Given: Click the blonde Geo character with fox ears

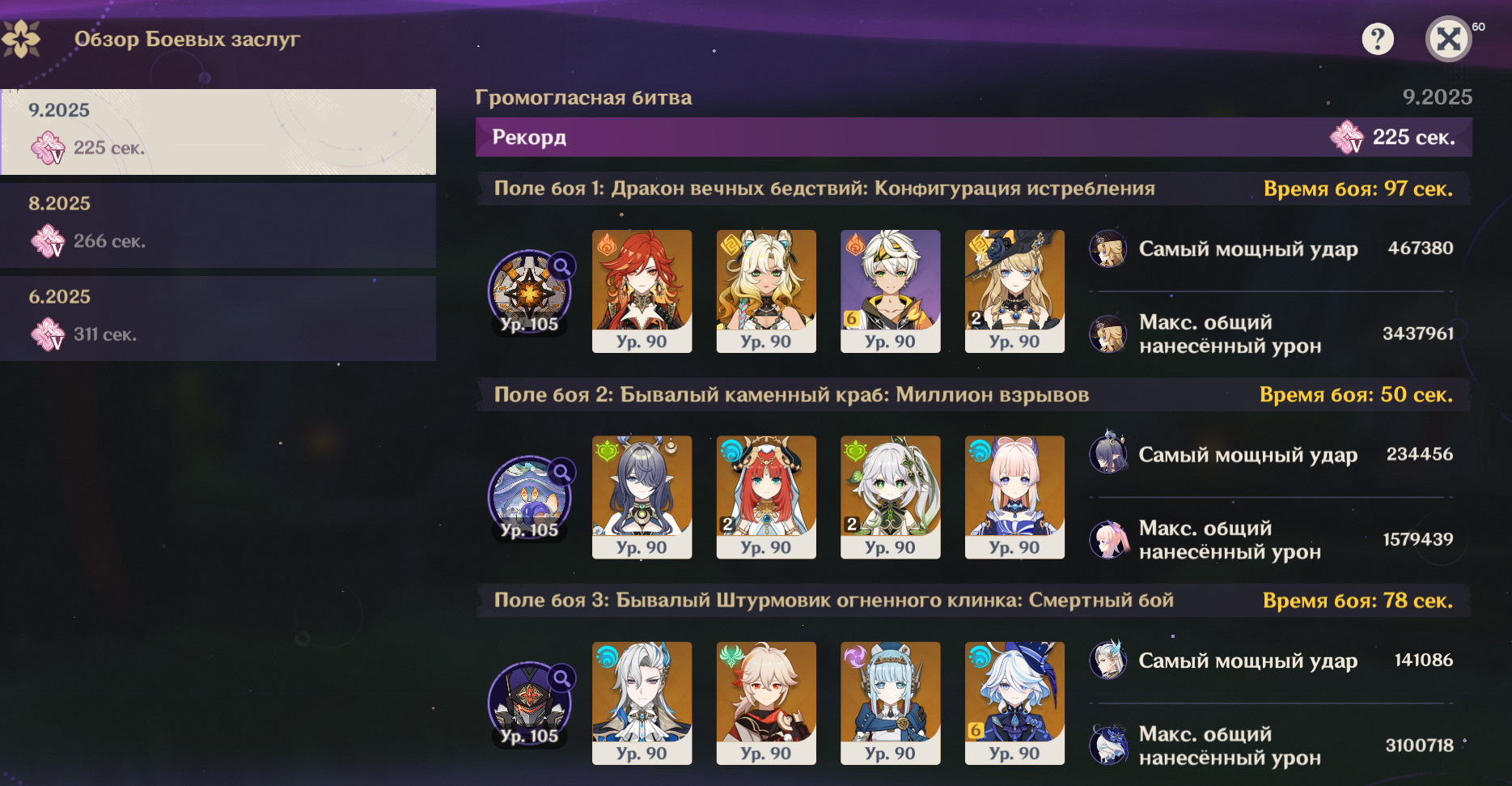Looking at the screenshot, I should (x=766, y=291).
